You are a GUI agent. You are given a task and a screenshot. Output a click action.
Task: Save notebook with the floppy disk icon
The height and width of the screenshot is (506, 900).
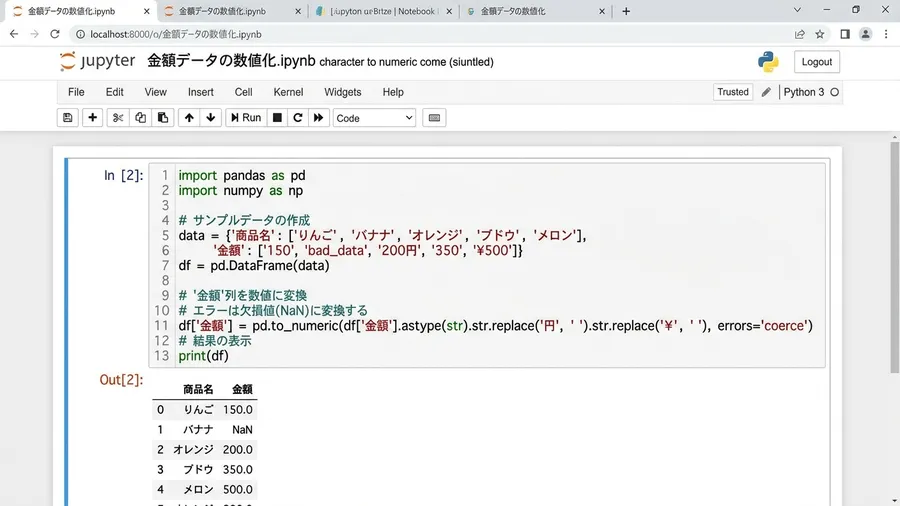click(x=68, y=118)
